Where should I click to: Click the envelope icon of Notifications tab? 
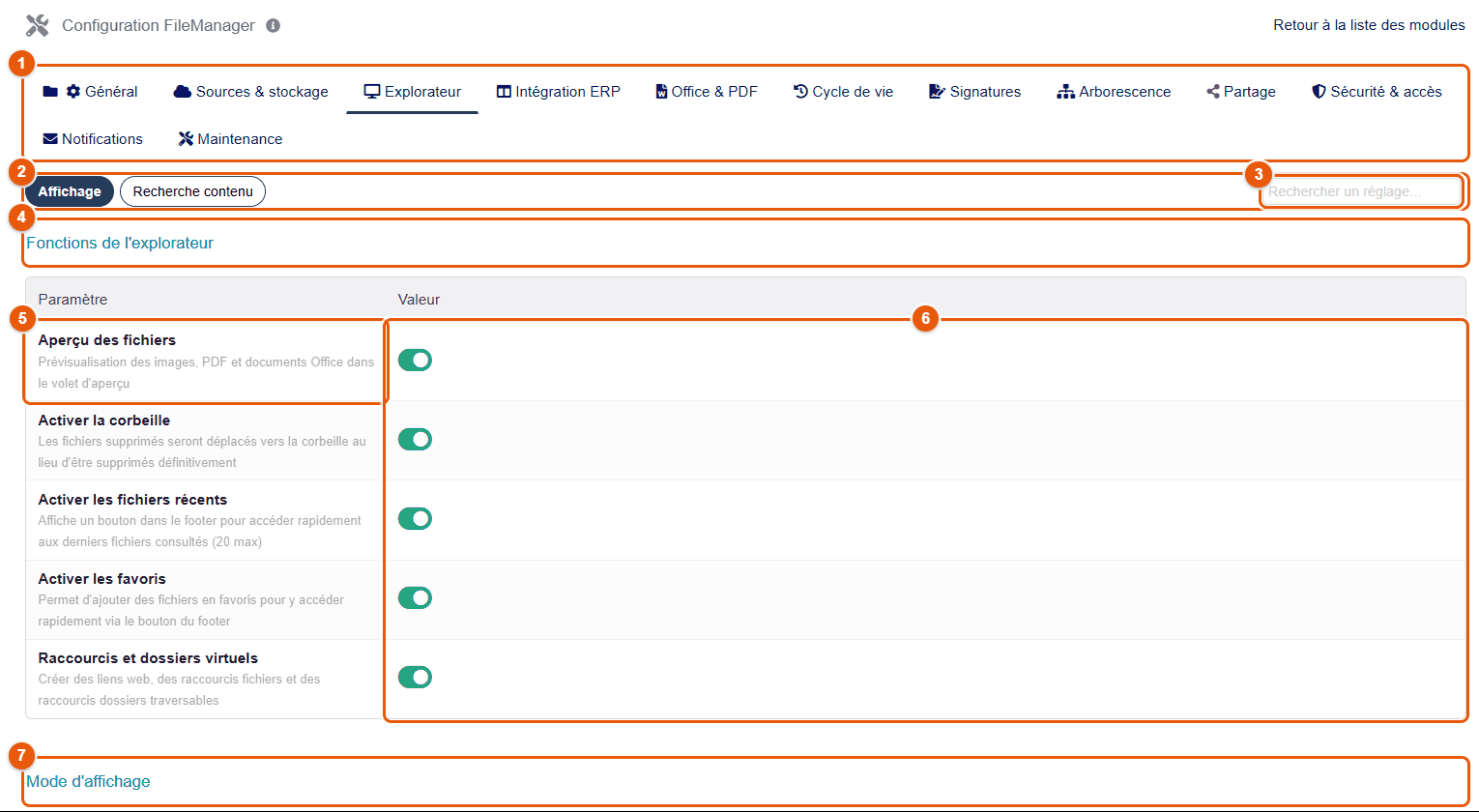click(50, 139)
